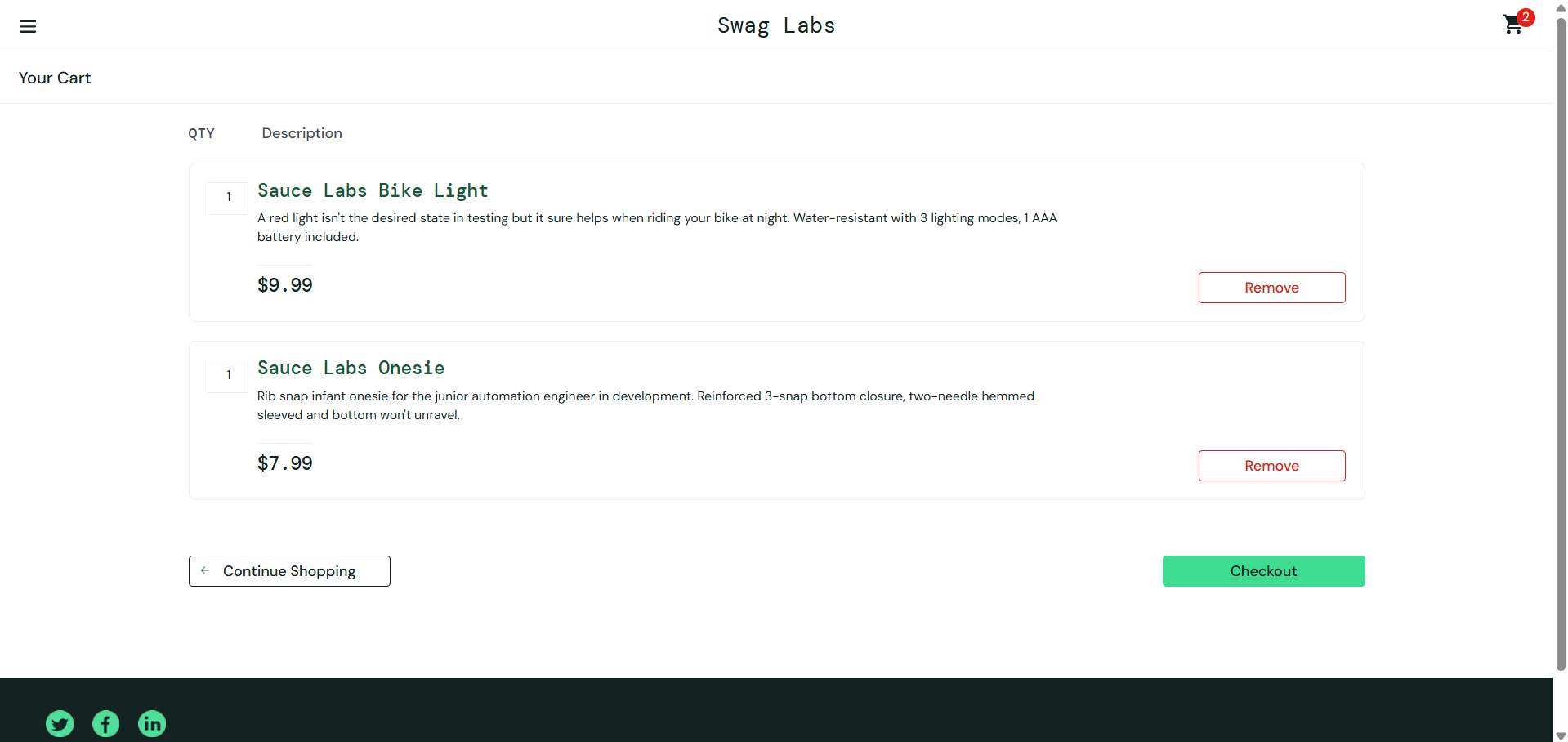Image resolution: width=1568 pixels, height=742 pixels.
Task: Remove Sauce Labs Bike Light from cart
Action: [x=1271, y=288]
